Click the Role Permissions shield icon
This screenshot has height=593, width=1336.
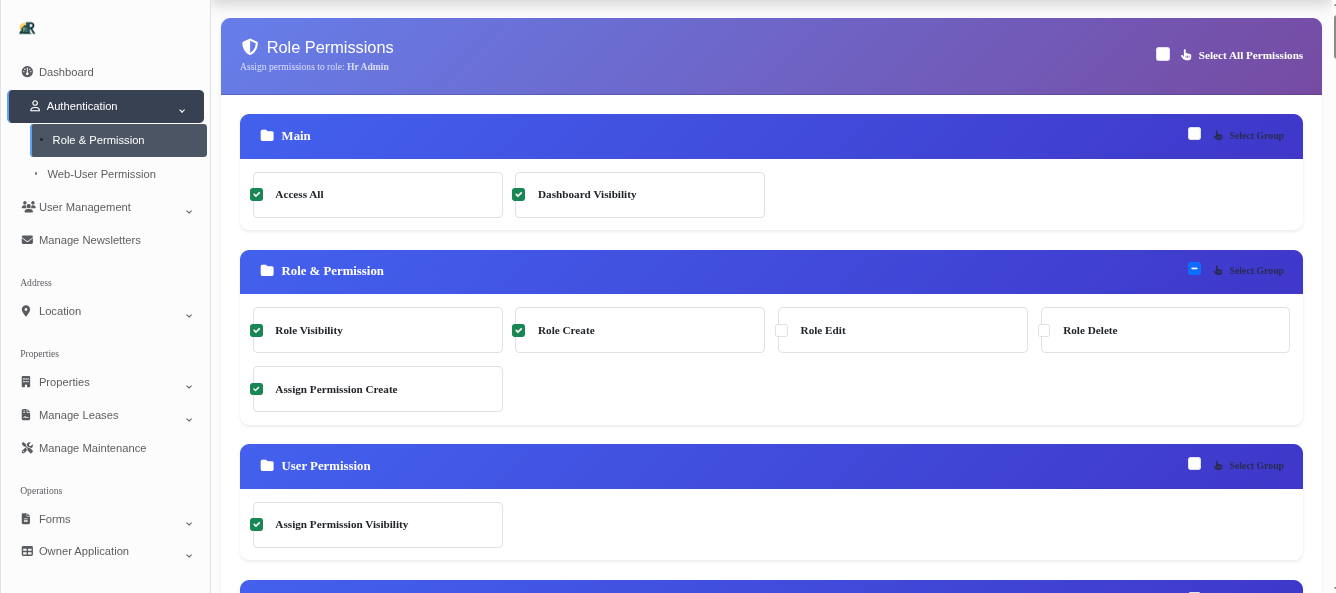tap(250, 47)
